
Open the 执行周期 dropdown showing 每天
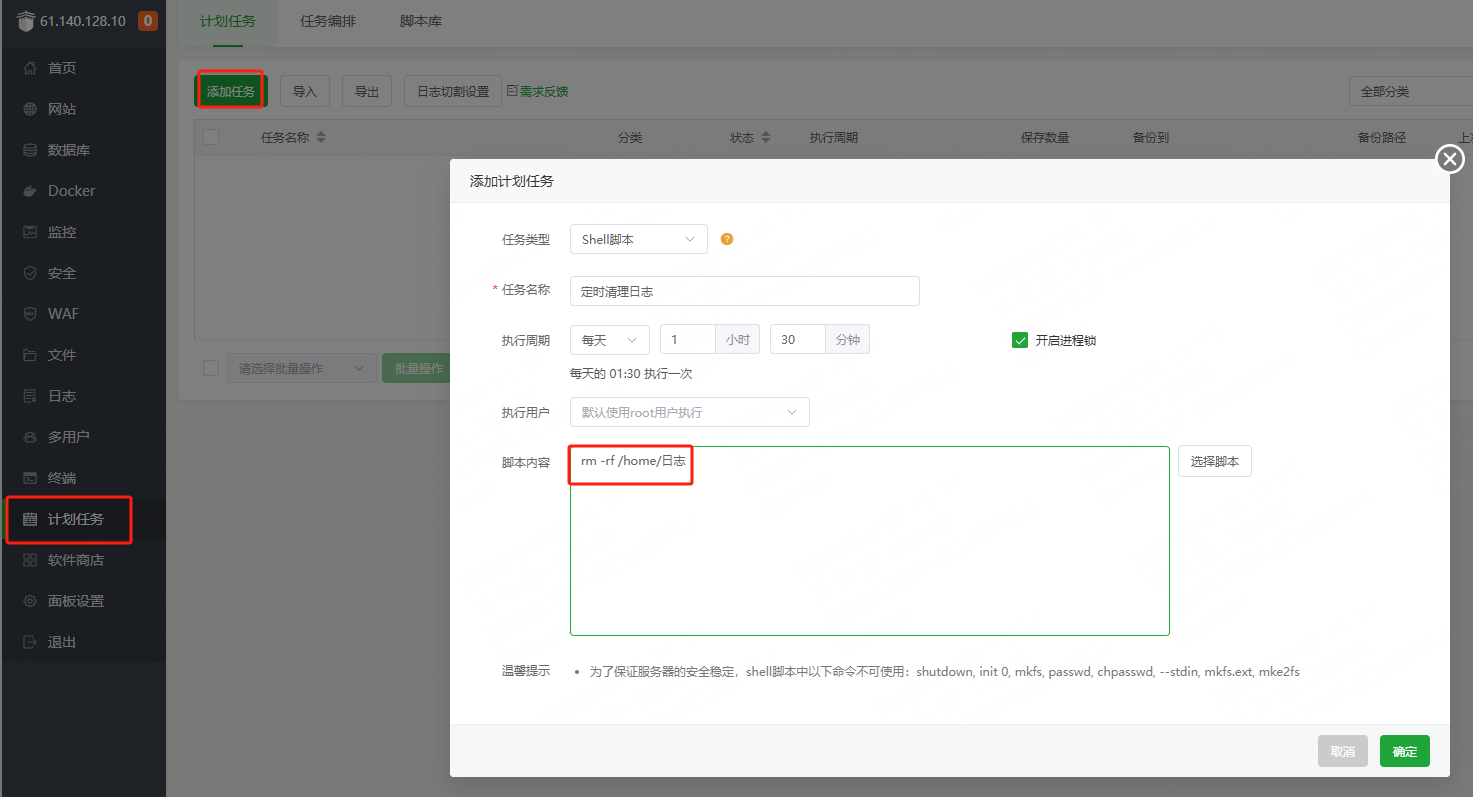[x=608, y=339]
